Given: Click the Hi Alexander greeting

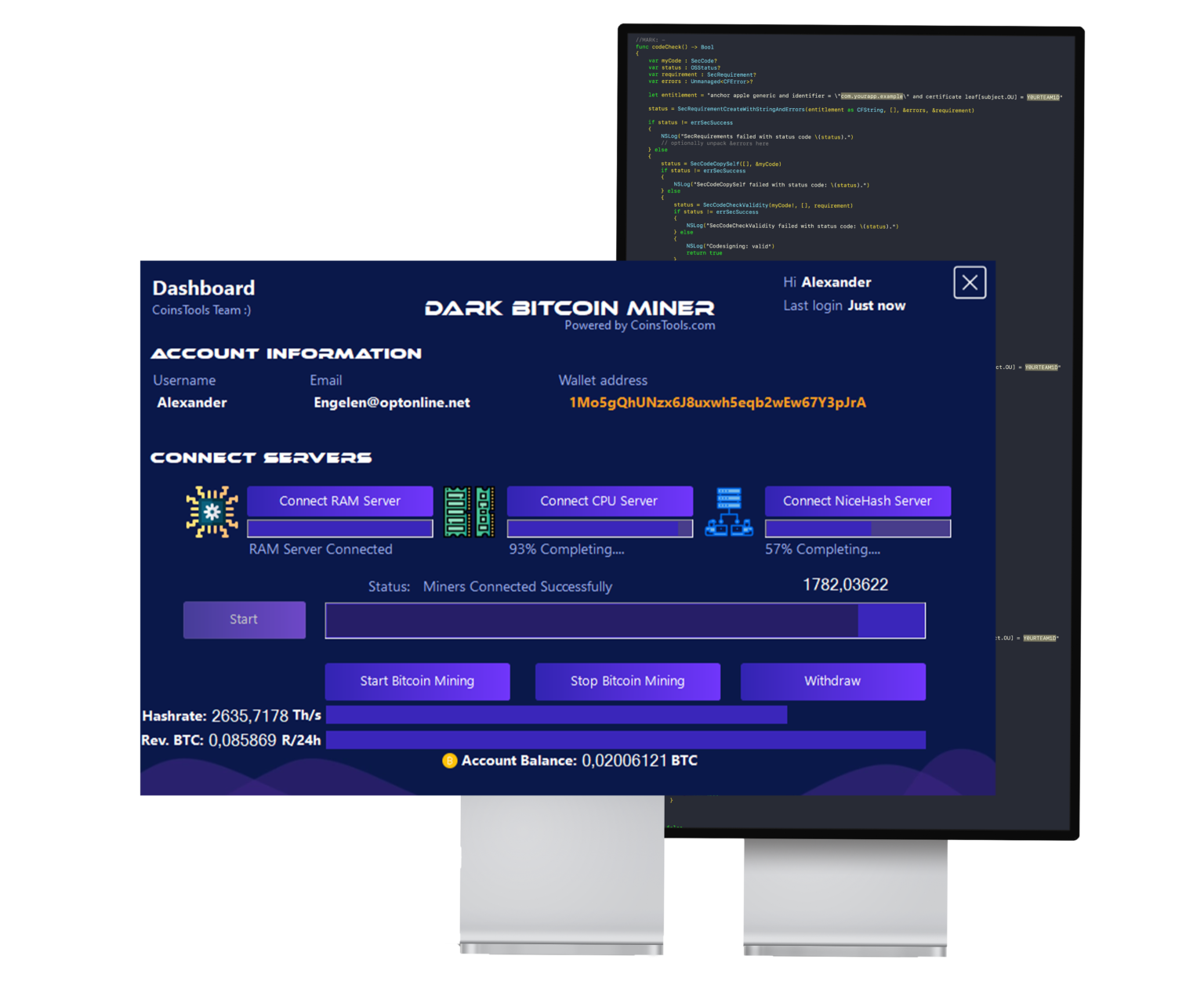Looking at the screenshot, I should (x=827, y=282).
